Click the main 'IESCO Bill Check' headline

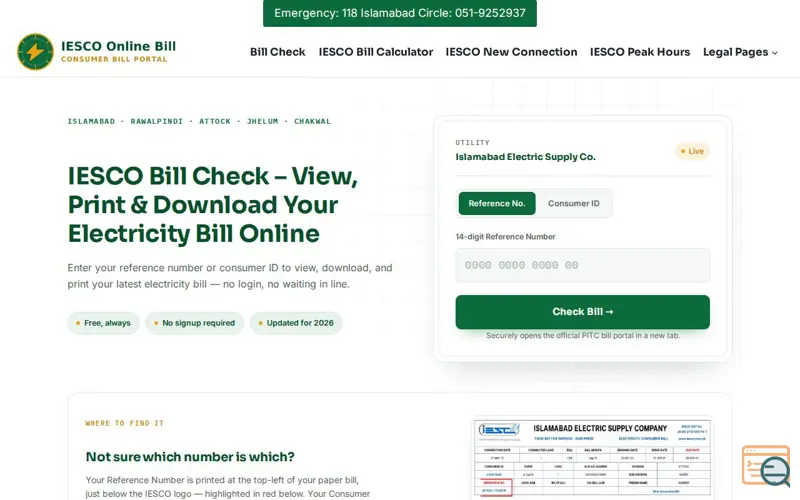pos(213,205)
